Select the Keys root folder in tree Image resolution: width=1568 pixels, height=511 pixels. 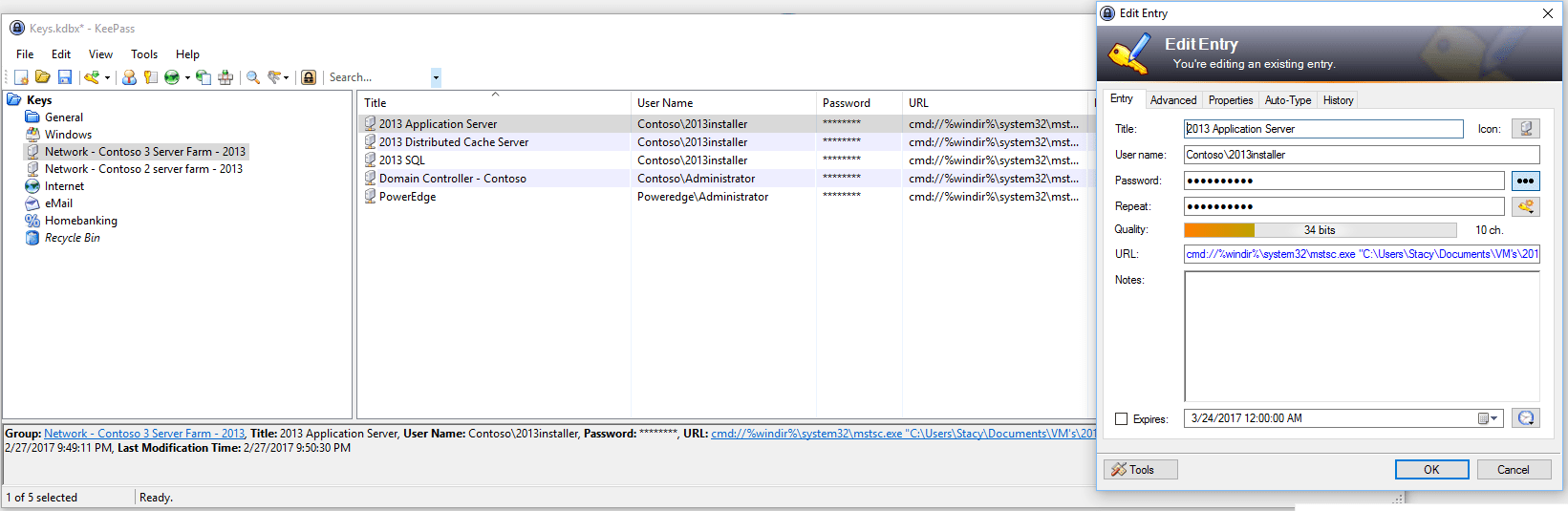[39, 100]
